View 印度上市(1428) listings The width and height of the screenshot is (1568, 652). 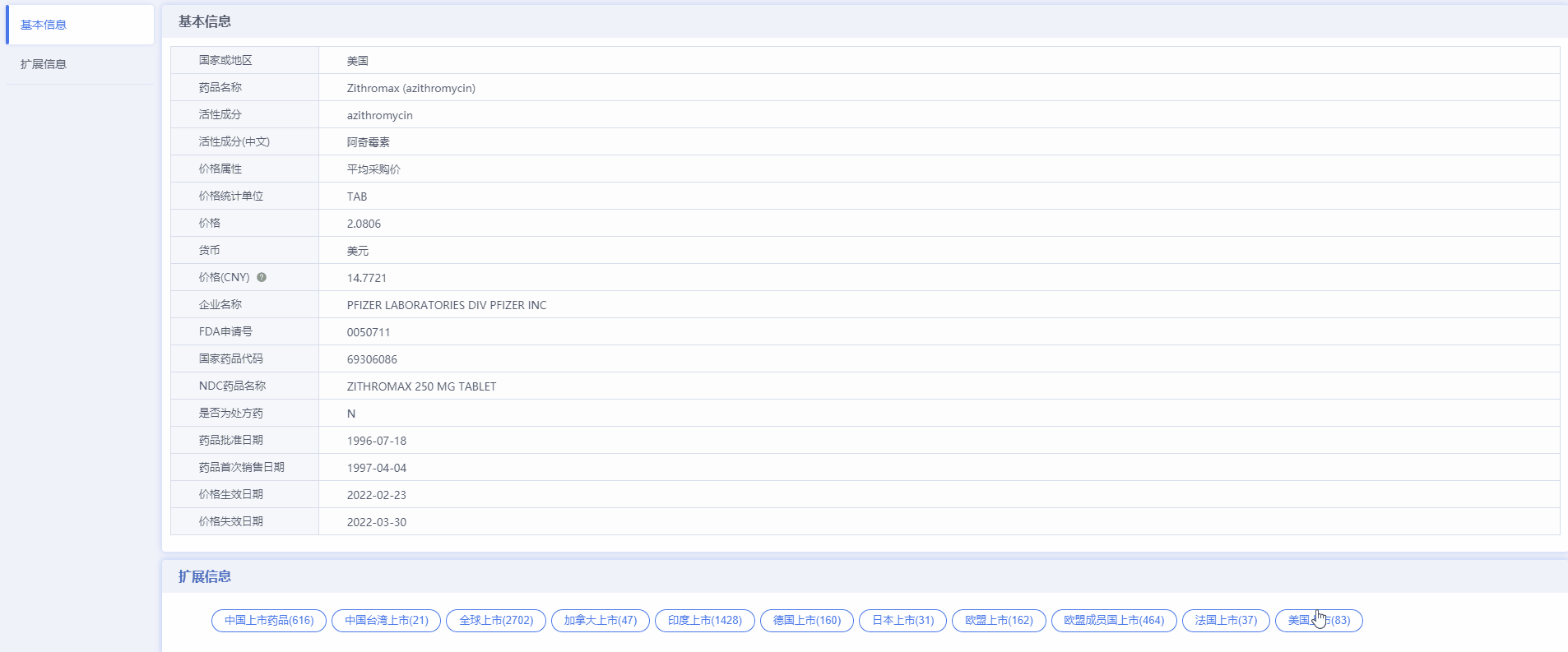pos(705,621)
